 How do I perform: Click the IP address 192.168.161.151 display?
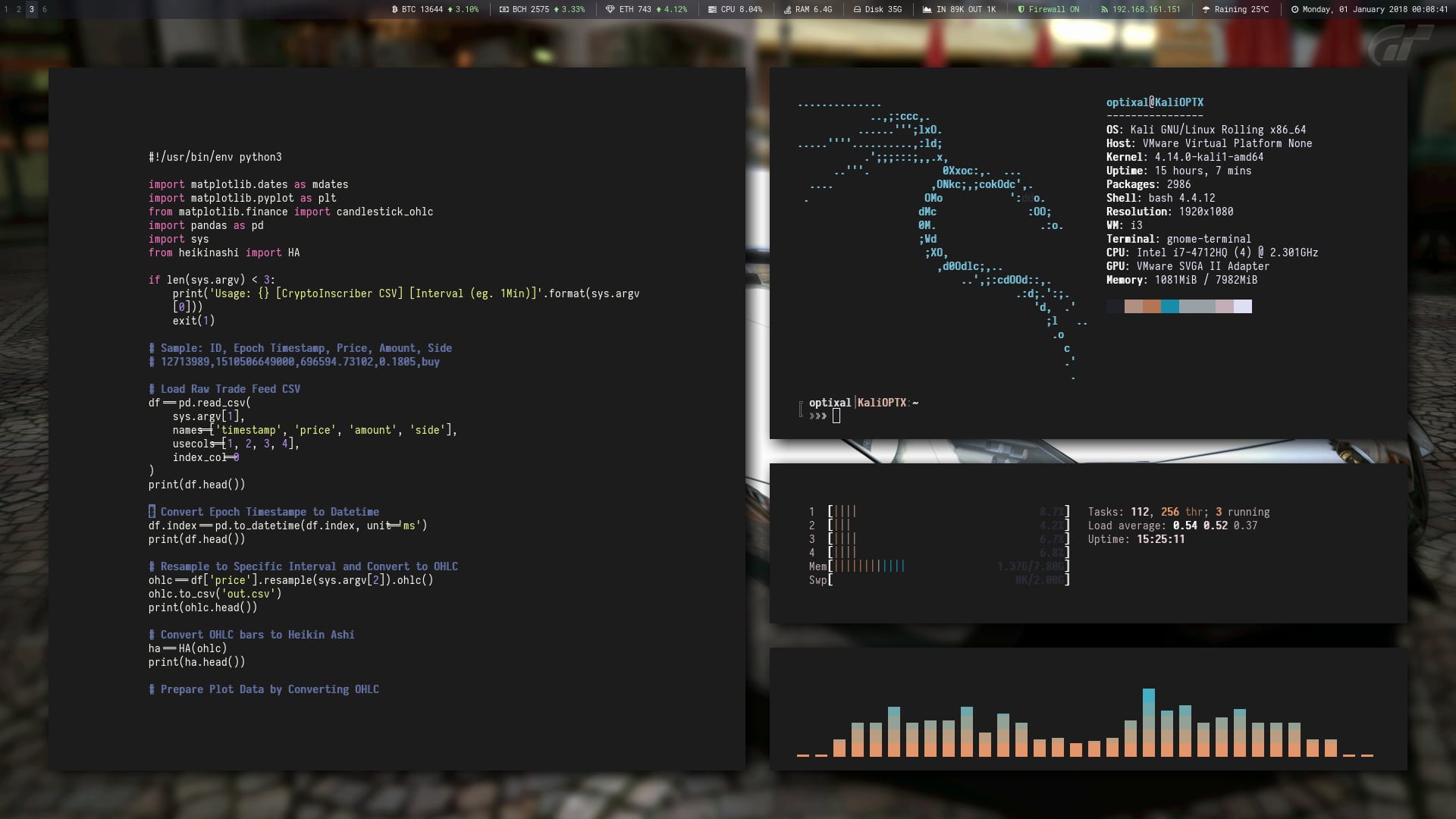click(x=1148, y=9)
